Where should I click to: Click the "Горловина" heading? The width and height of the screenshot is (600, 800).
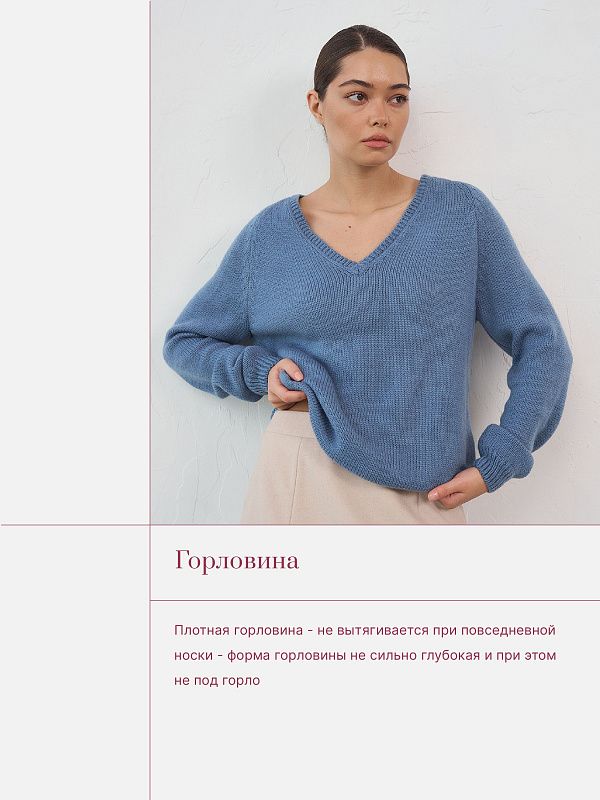237,561
